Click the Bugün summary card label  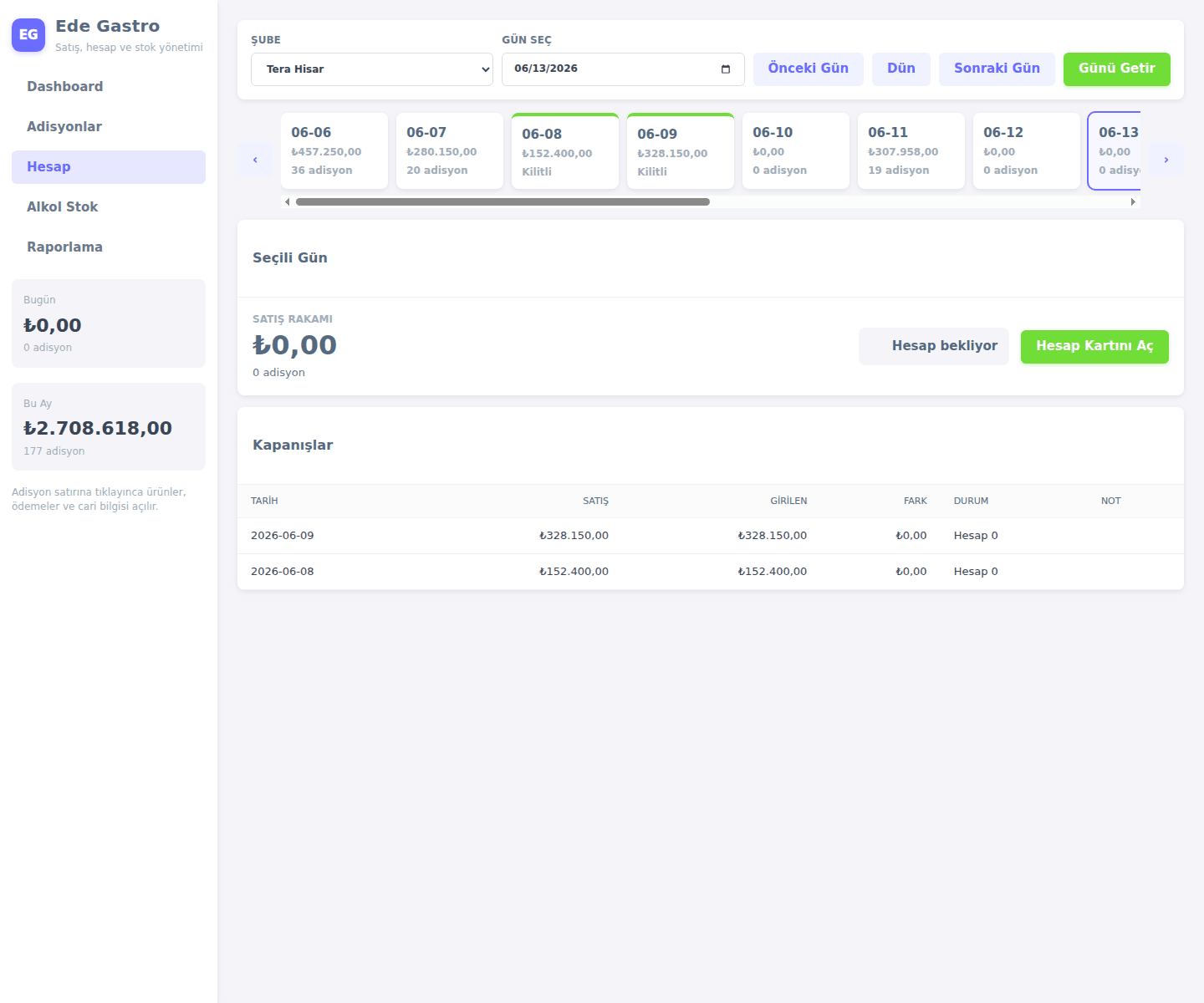tap(39, 300)
